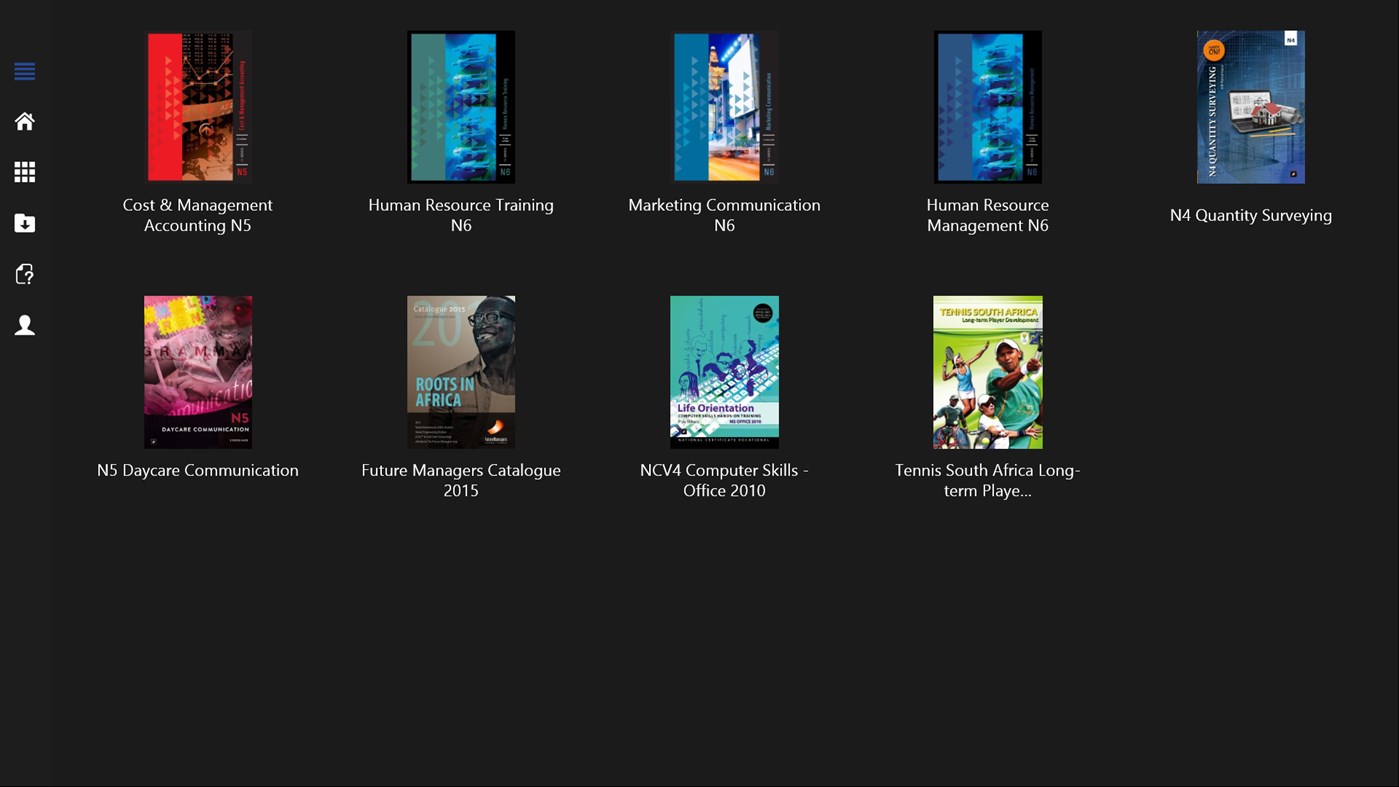The image size is (1399, 787).
Task: Open the Human Resource Management N6 book
Action: (987, 106)
